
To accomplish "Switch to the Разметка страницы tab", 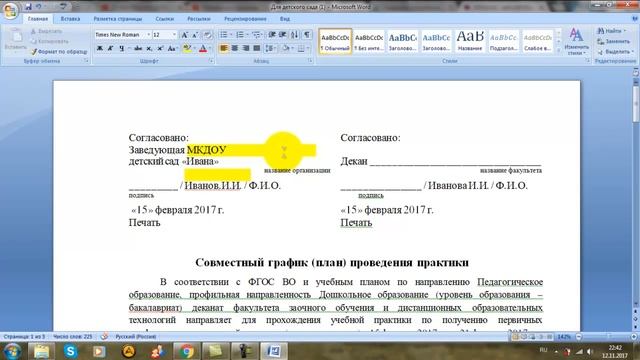I will [x=118, y=19].
